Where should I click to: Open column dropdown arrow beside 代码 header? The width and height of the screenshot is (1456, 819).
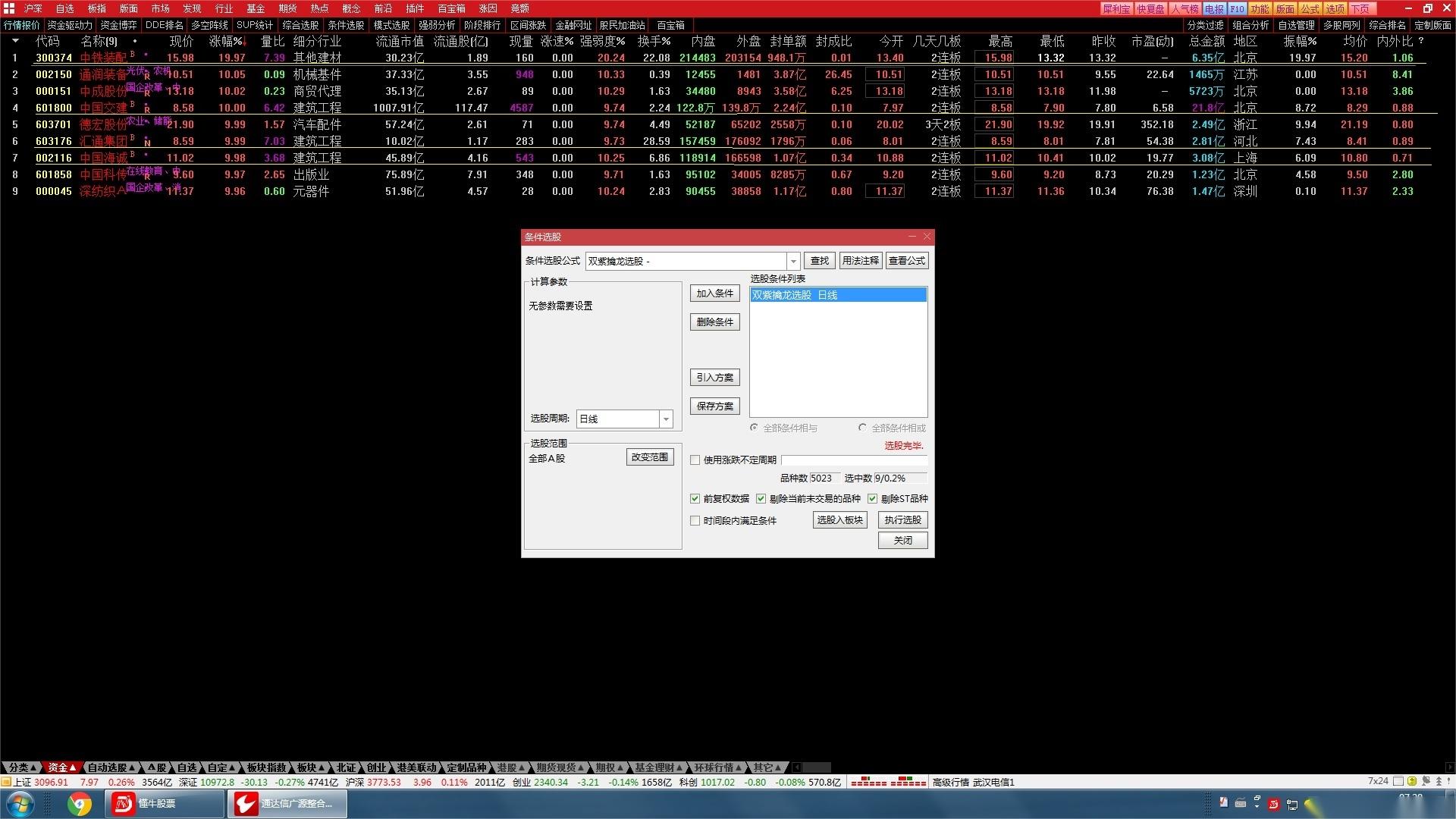coord(15,41)
